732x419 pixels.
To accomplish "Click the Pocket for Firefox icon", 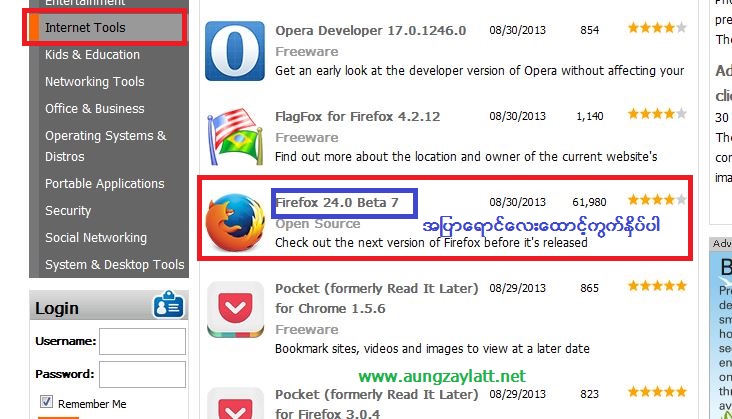I will click(236, 403).
